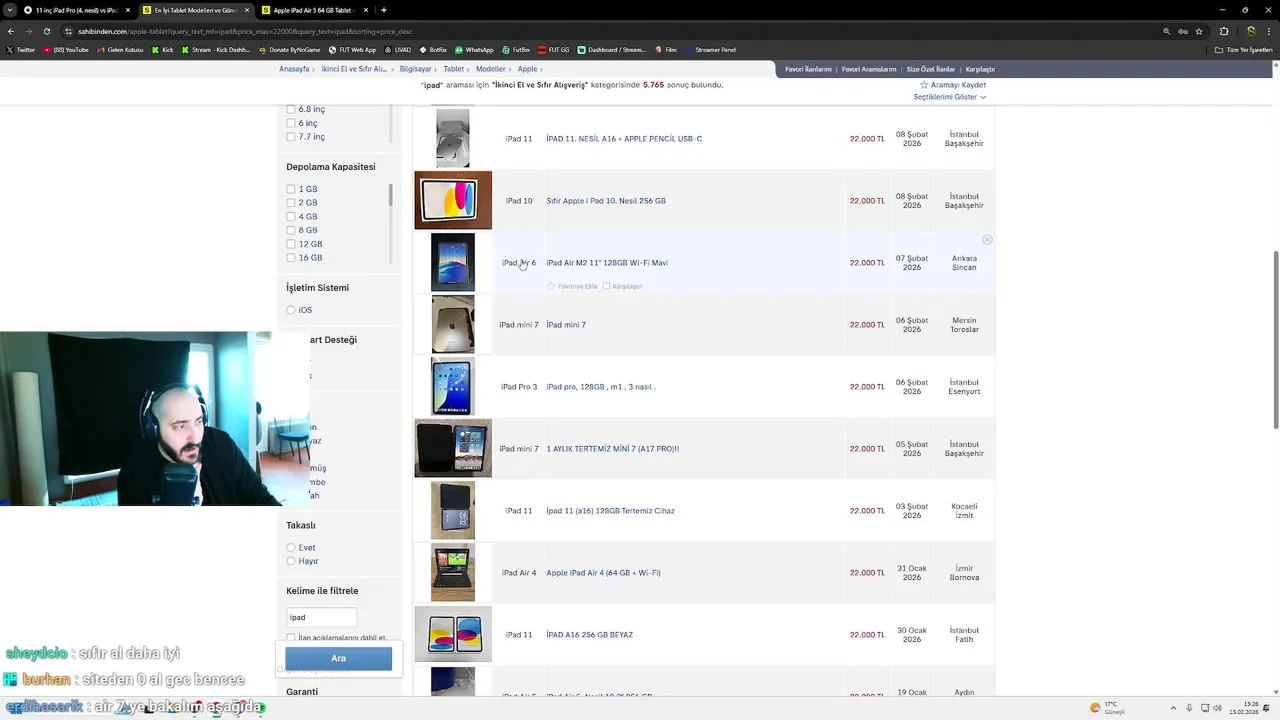The height and width of the screenshot is (720, 1280).
Task: Go to Anasayfa breadcrumb
Action: pos(294,69)
